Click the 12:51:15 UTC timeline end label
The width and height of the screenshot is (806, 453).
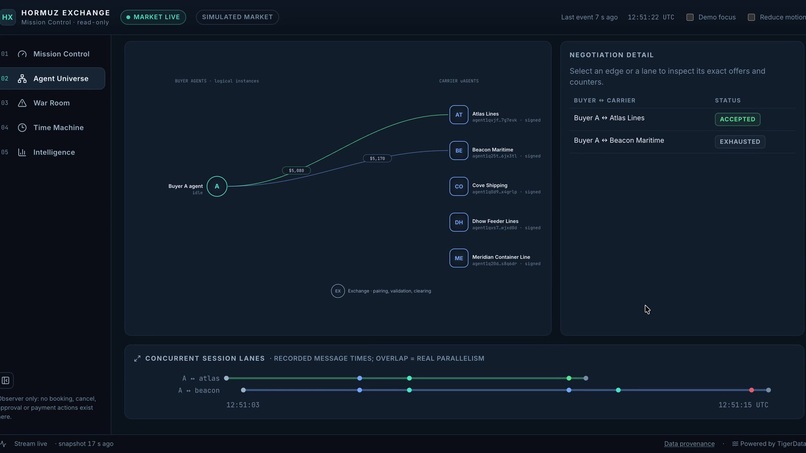743,405
